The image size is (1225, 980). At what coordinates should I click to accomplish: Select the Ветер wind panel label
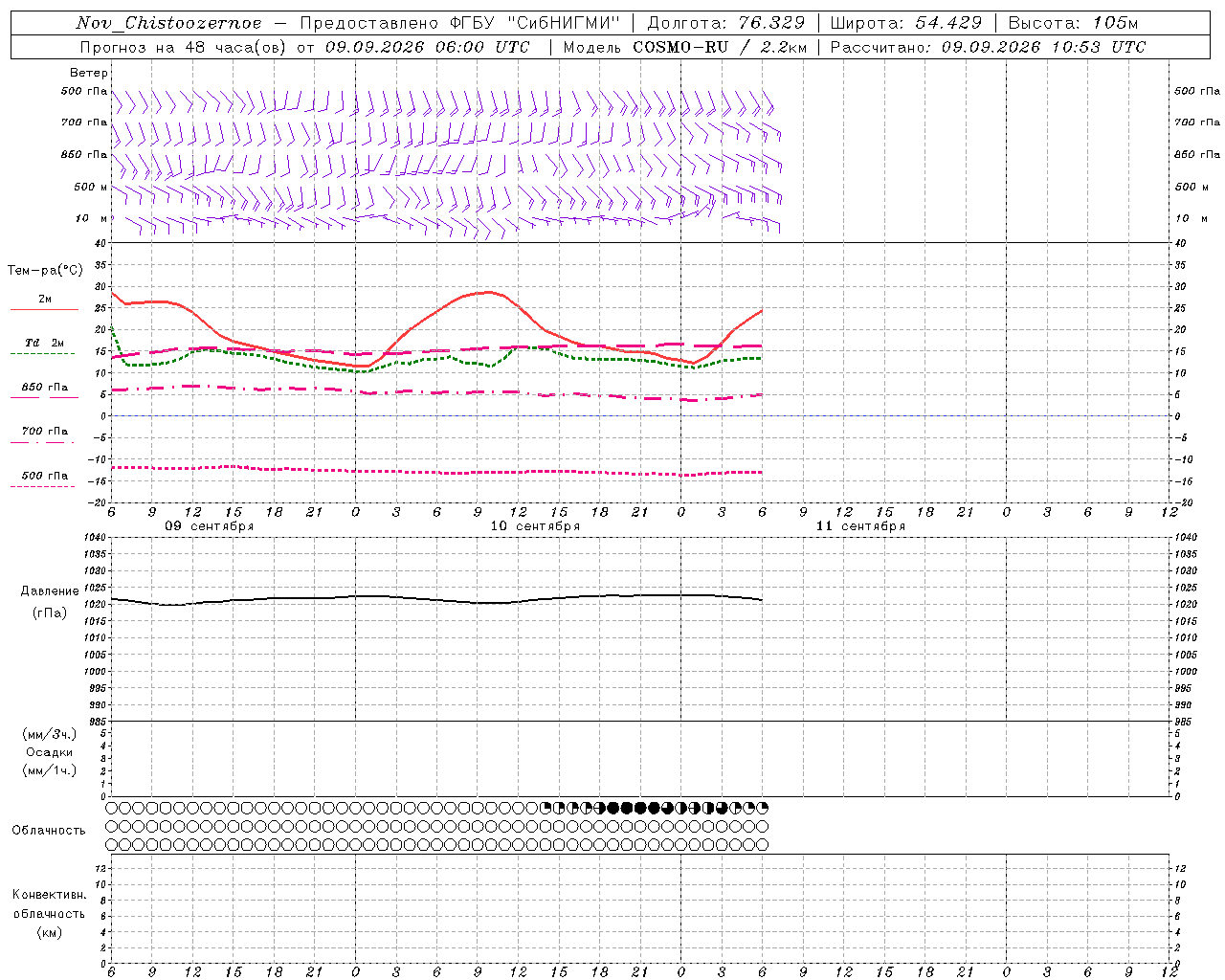tap(88, 73)
